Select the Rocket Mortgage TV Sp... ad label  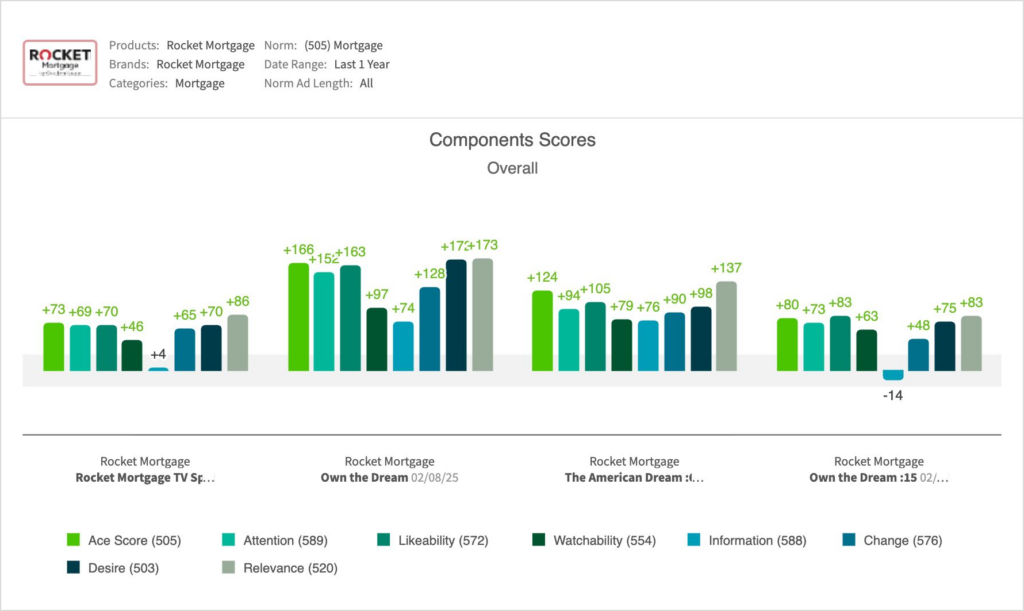(145, 478)
